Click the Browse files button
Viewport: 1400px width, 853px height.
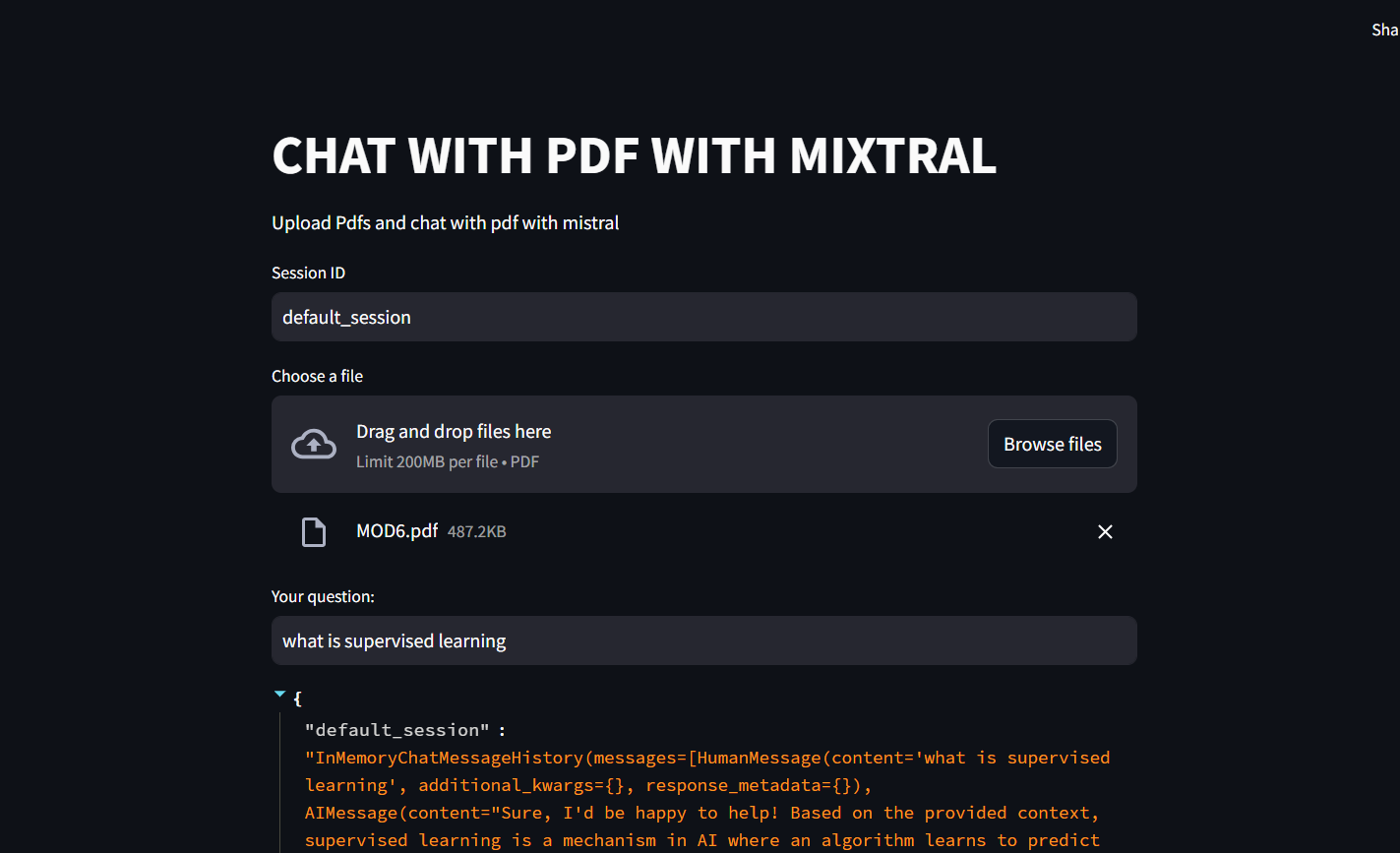pos(1052,444)
